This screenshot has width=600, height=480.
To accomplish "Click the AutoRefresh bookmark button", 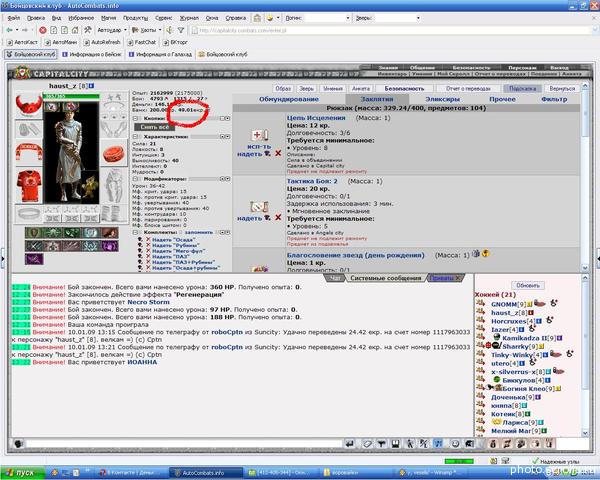I will [102, 42].
